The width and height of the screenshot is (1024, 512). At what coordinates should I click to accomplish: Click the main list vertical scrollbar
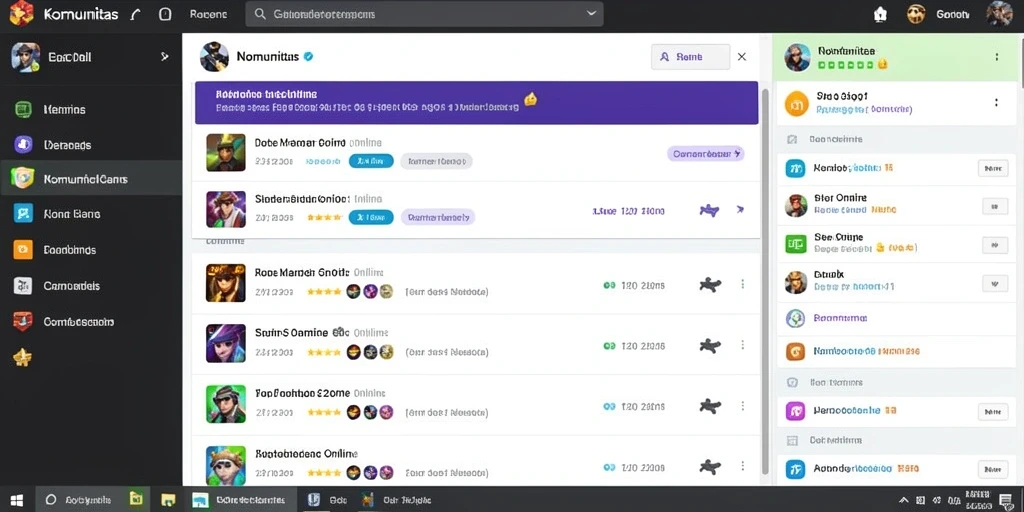pos(765,281)
